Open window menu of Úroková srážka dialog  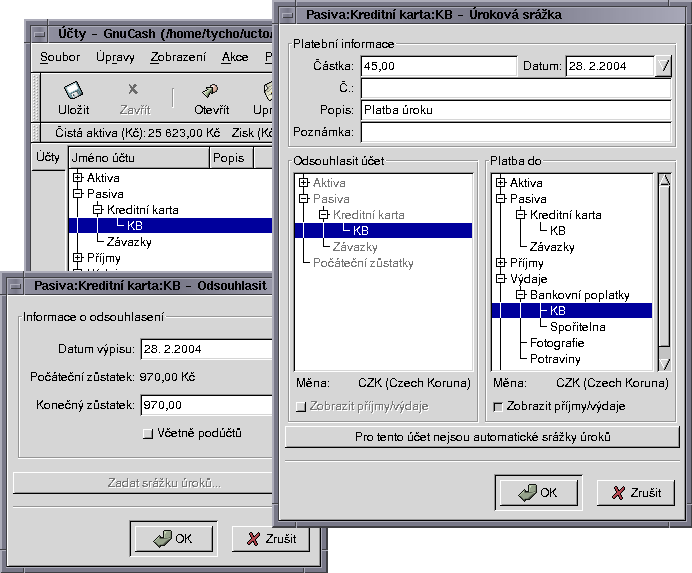(288, 15)
